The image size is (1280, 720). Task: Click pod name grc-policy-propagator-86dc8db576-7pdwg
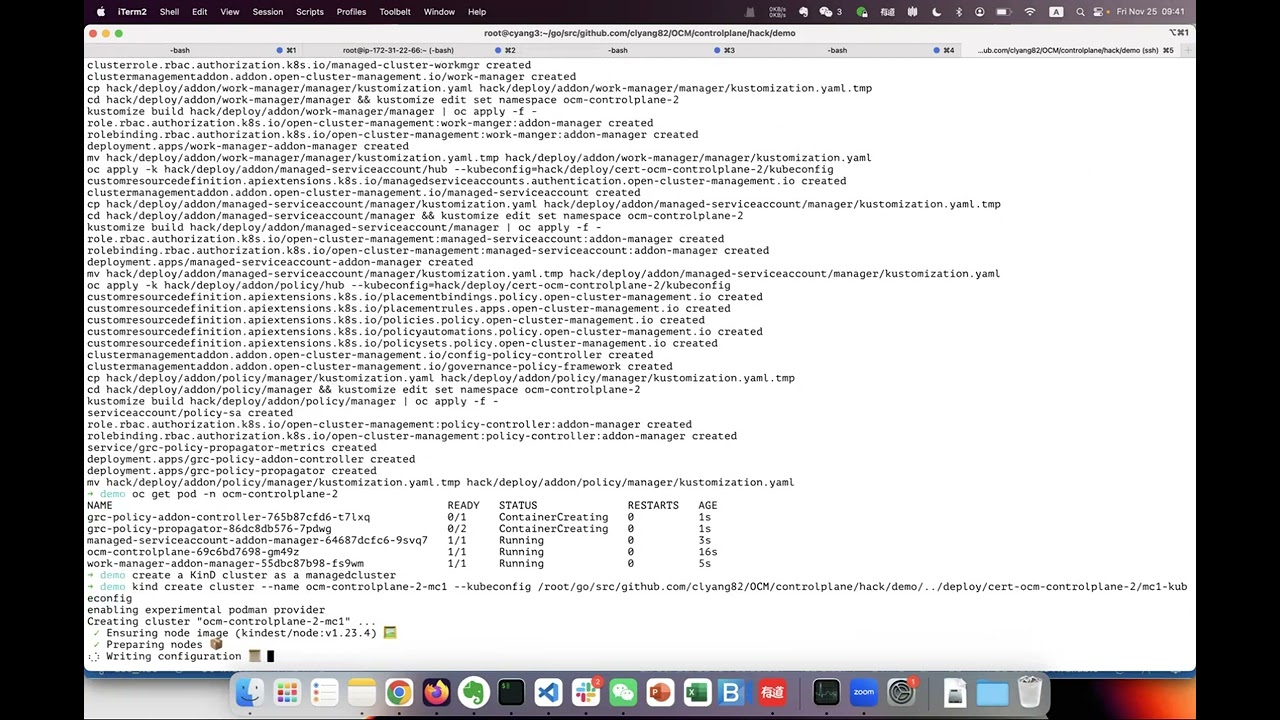[209, 529]
